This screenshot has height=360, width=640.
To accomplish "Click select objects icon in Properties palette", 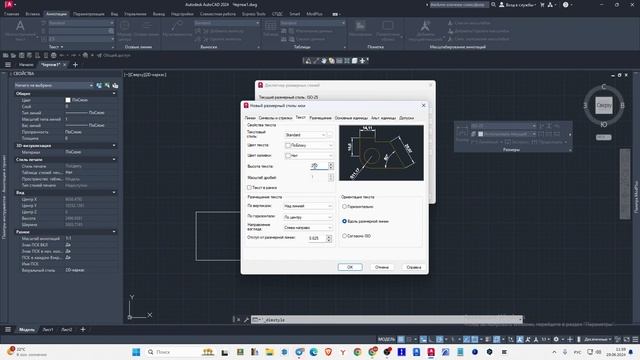I will click(x=107, y=85).
